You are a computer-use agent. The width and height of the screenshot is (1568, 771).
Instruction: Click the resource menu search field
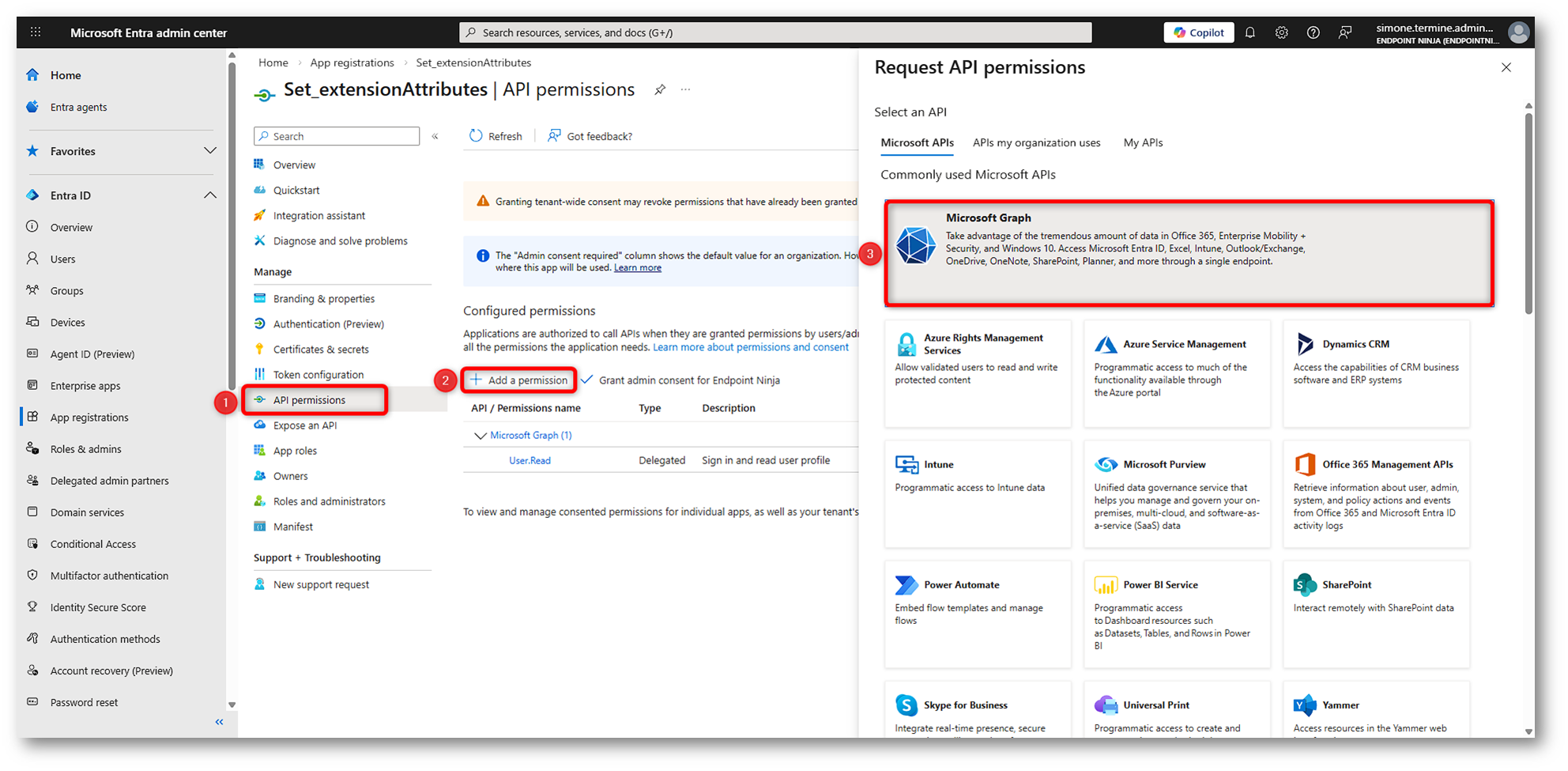pyautogui.click(x=337, y=136)
